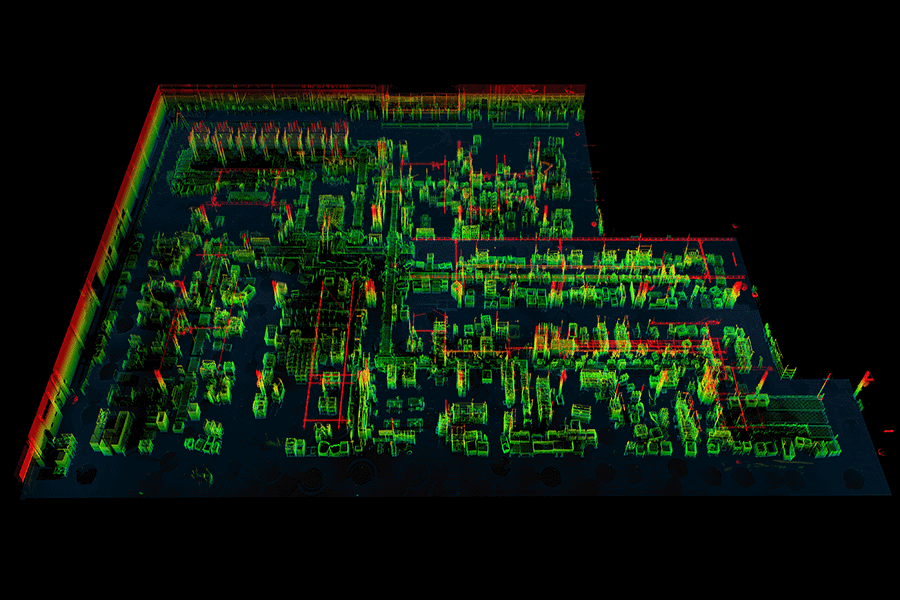Click the row of tall racks top-left
Image resolution: width=900 pixels, height=600 pixels.
(265, 140)
